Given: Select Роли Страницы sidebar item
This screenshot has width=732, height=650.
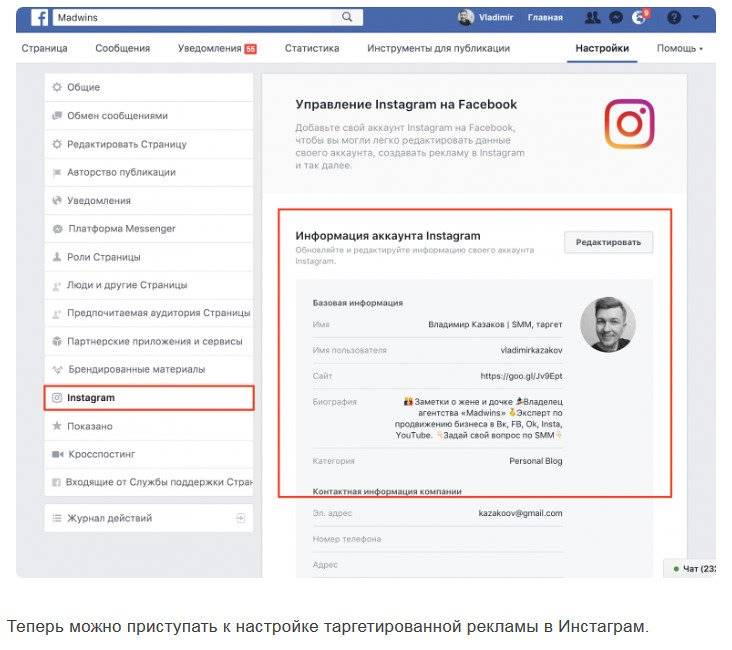Looking at the screenshot, I should click(x=149, y=257).
